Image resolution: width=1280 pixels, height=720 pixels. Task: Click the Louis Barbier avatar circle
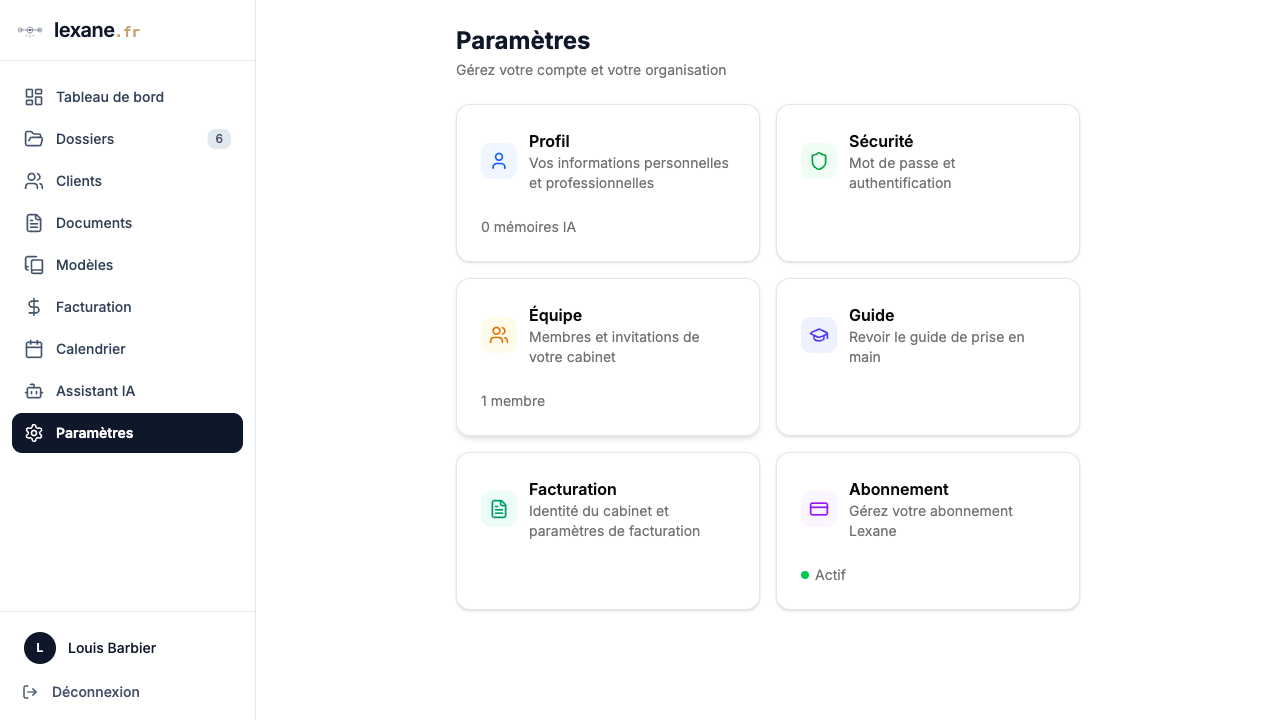coord(39,648)
